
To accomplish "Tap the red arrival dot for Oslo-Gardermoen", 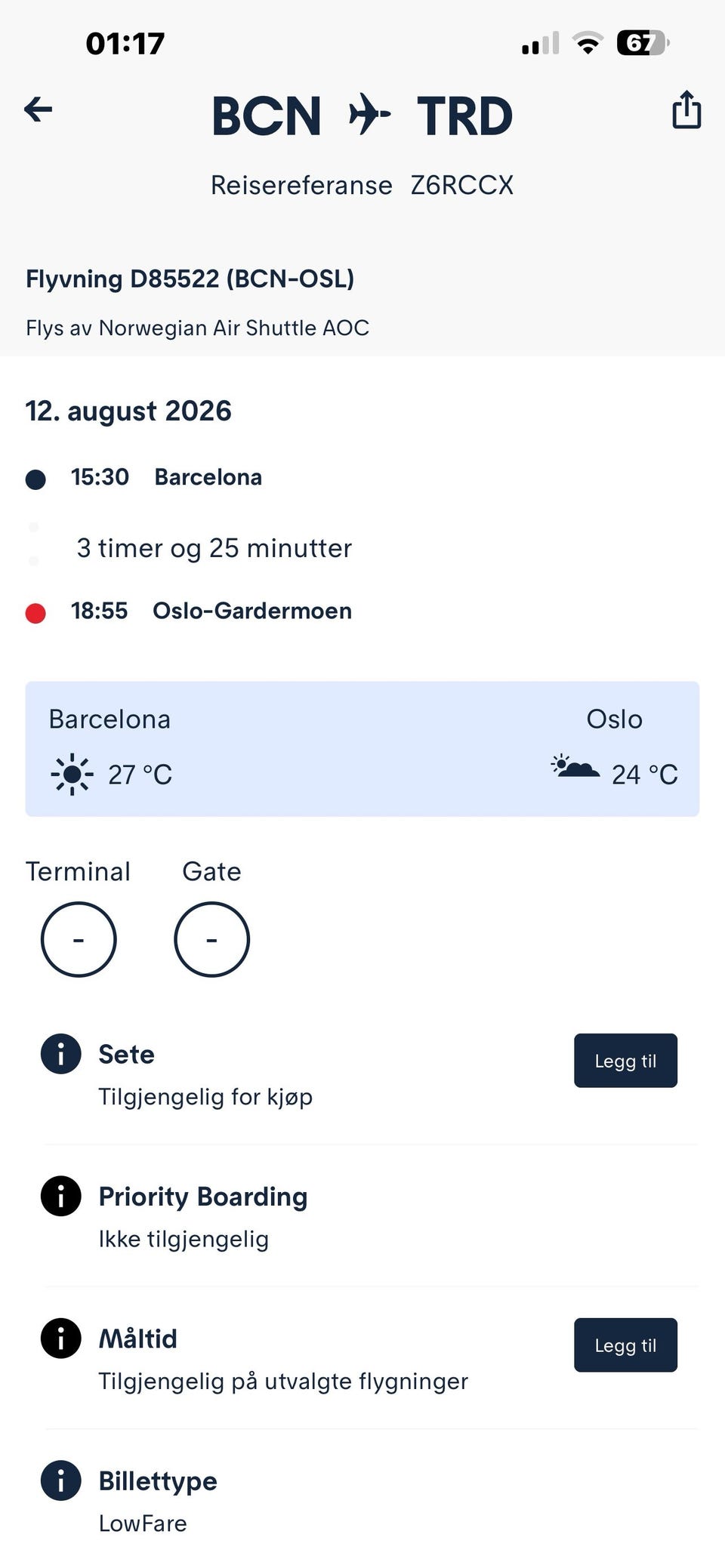I will 35,613.
